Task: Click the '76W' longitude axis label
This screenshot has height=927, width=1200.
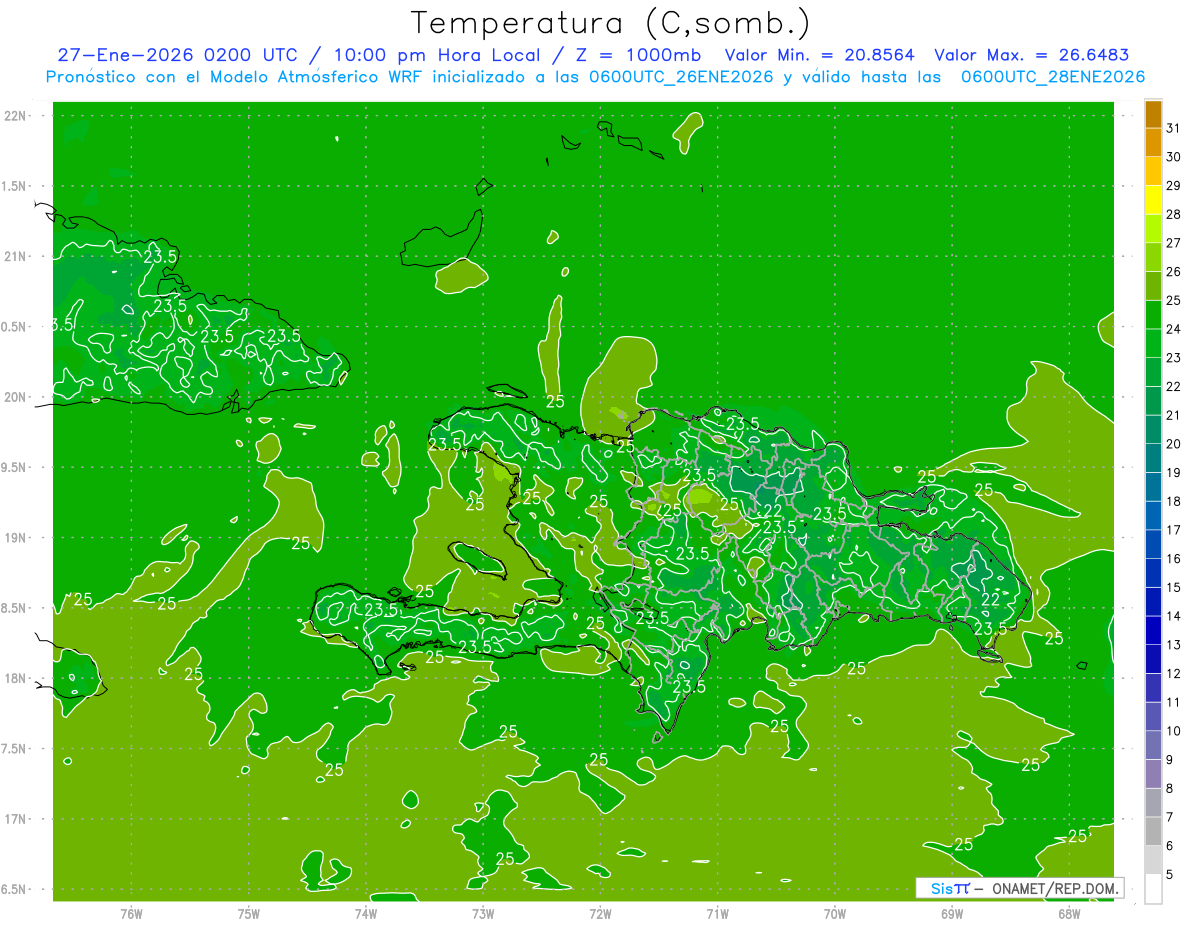Action: coord(131,914)
